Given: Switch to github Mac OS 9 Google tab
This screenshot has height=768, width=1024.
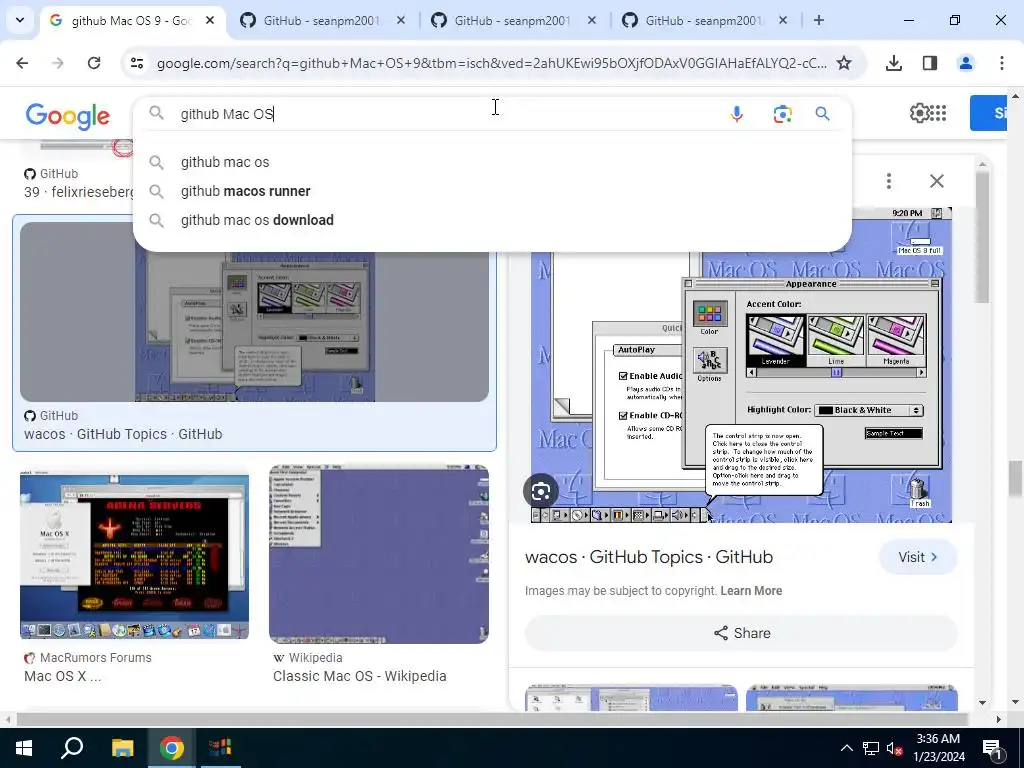Looking at the screenshot, I should pyautogui.click(x=131, y=20).
